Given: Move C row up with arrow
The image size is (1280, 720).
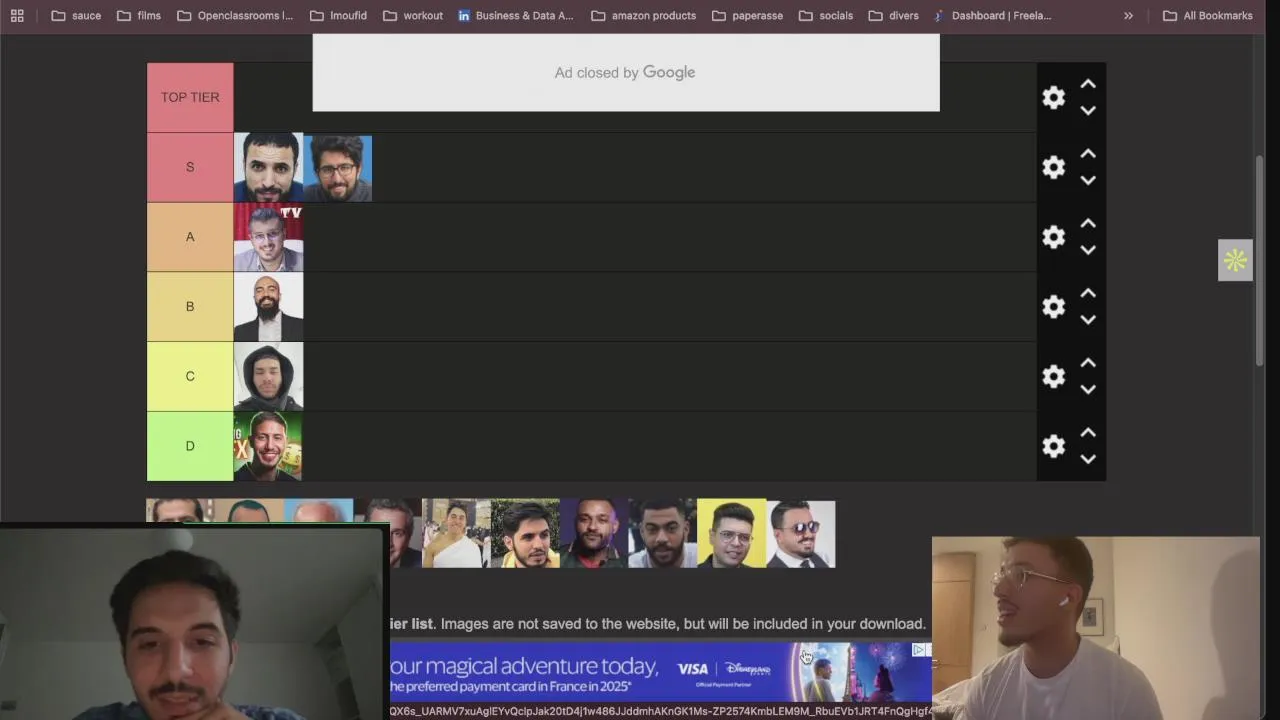Looking at the screenshot, I should [1088, 363].
